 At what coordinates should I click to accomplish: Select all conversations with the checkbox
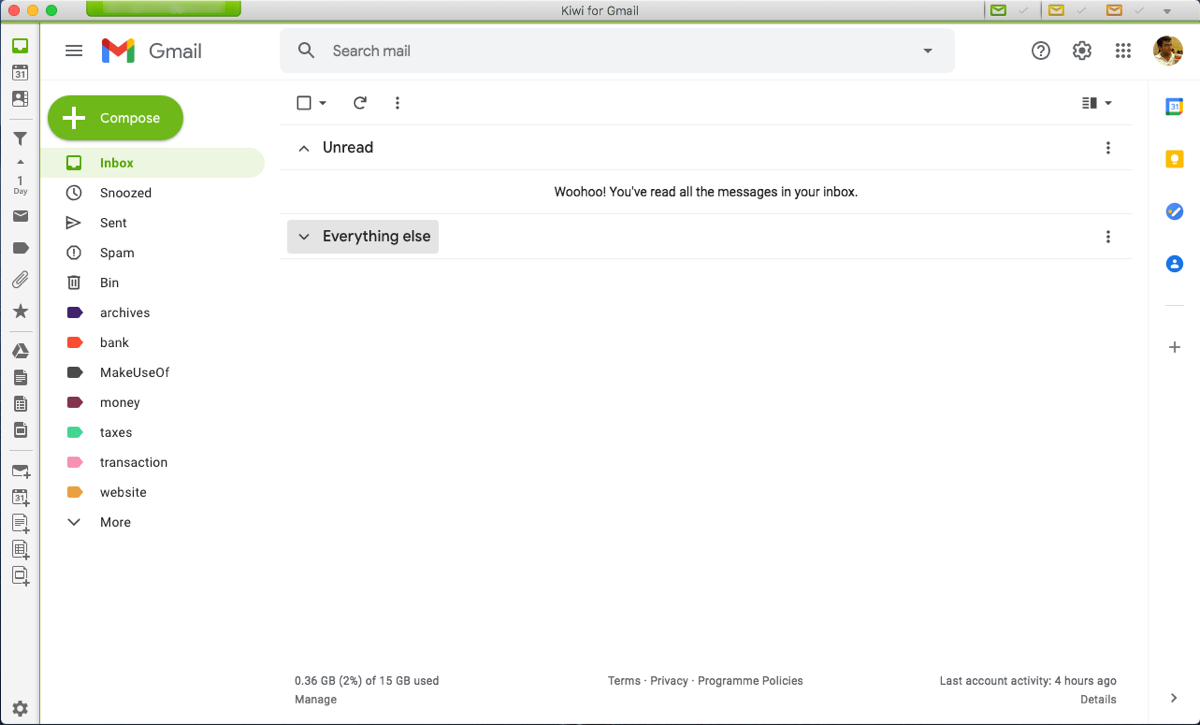point(303,102)
